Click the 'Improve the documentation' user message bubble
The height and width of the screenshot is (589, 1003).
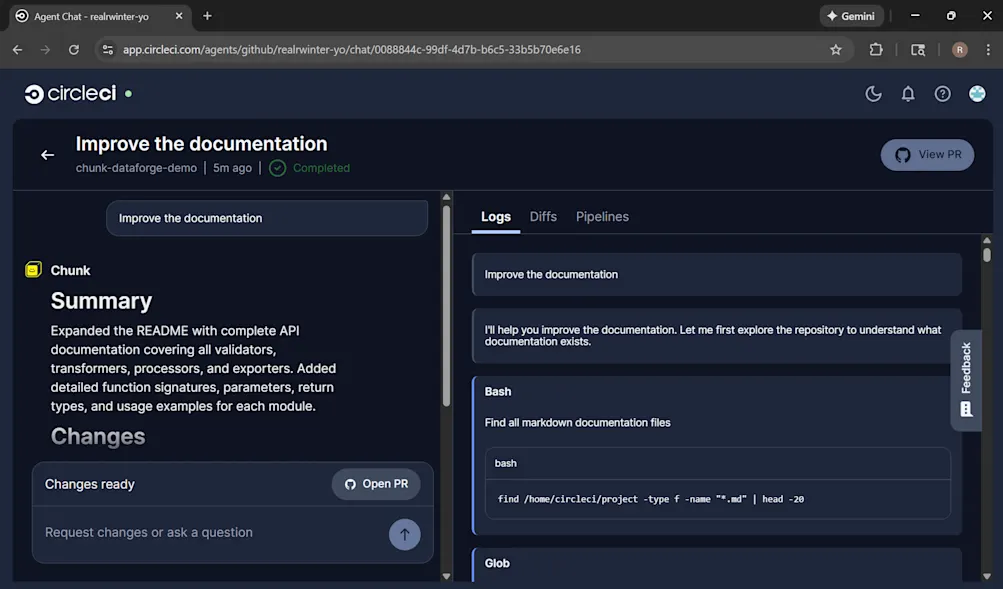(x=267, y=218)
